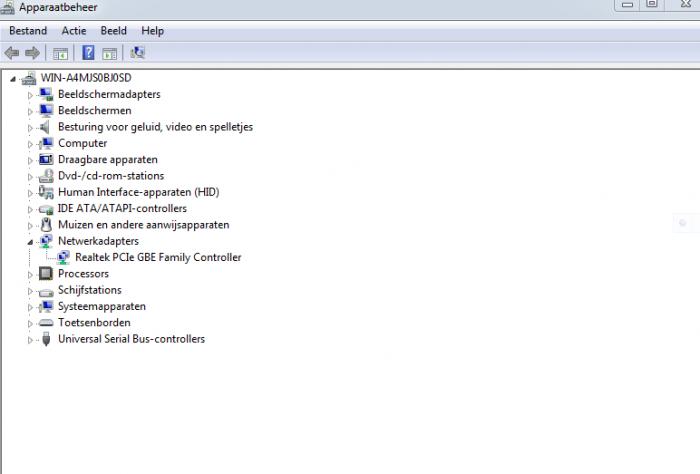Expand the Schijfstations node
The image size is (700, 474).
[x=30, y=291]
